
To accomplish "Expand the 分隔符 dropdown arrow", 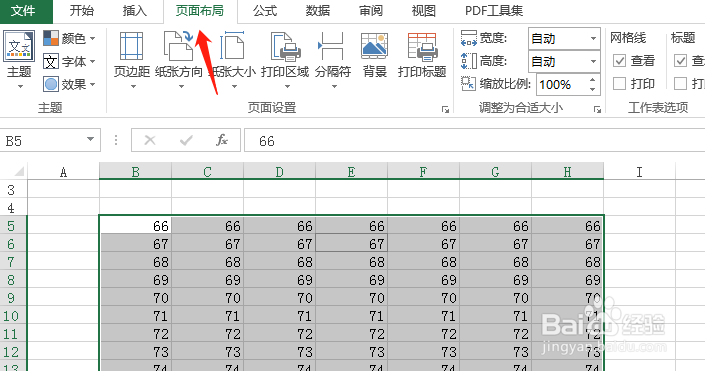I will pos(333,86).
